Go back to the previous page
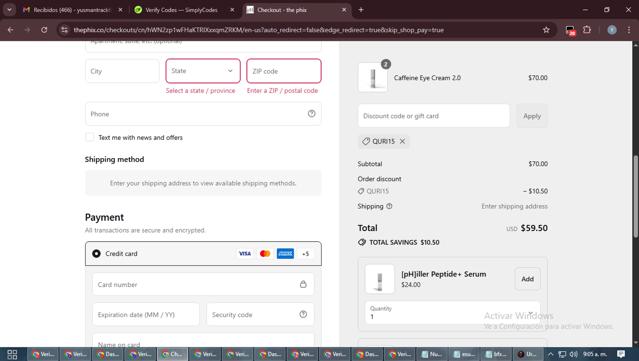The height and width of the screenshot is (361, 639). 11,30
